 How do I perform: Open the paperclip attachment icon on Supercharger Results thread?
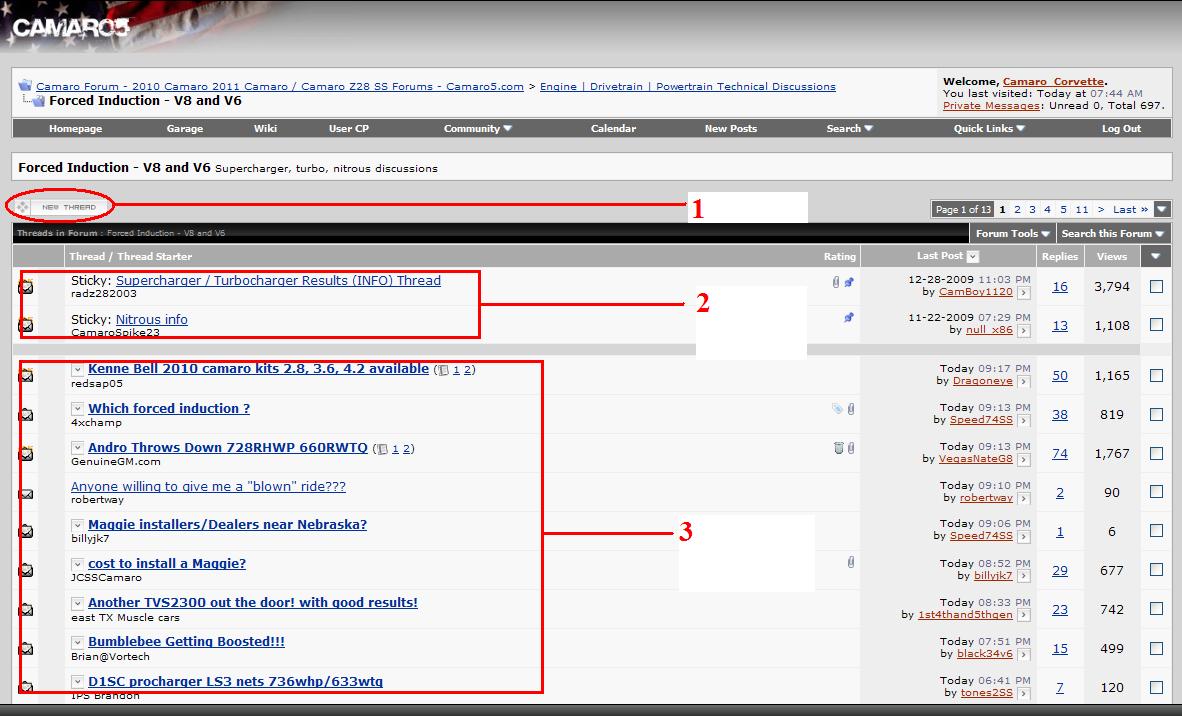836,281
